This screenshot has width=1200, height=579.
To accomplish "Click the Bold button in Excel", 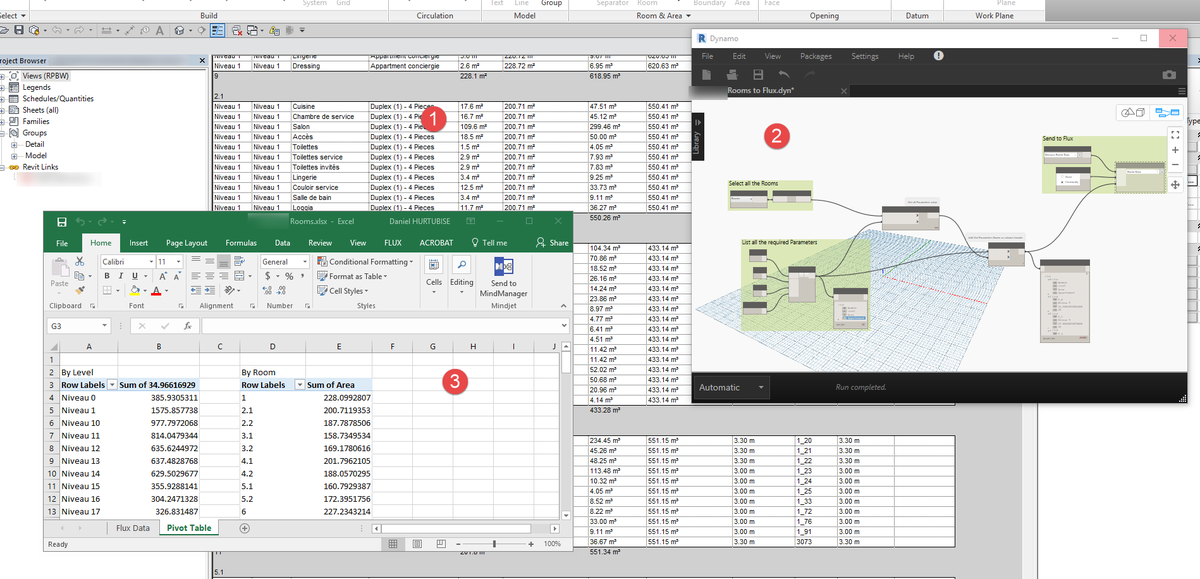I will (x=106, y=276).
